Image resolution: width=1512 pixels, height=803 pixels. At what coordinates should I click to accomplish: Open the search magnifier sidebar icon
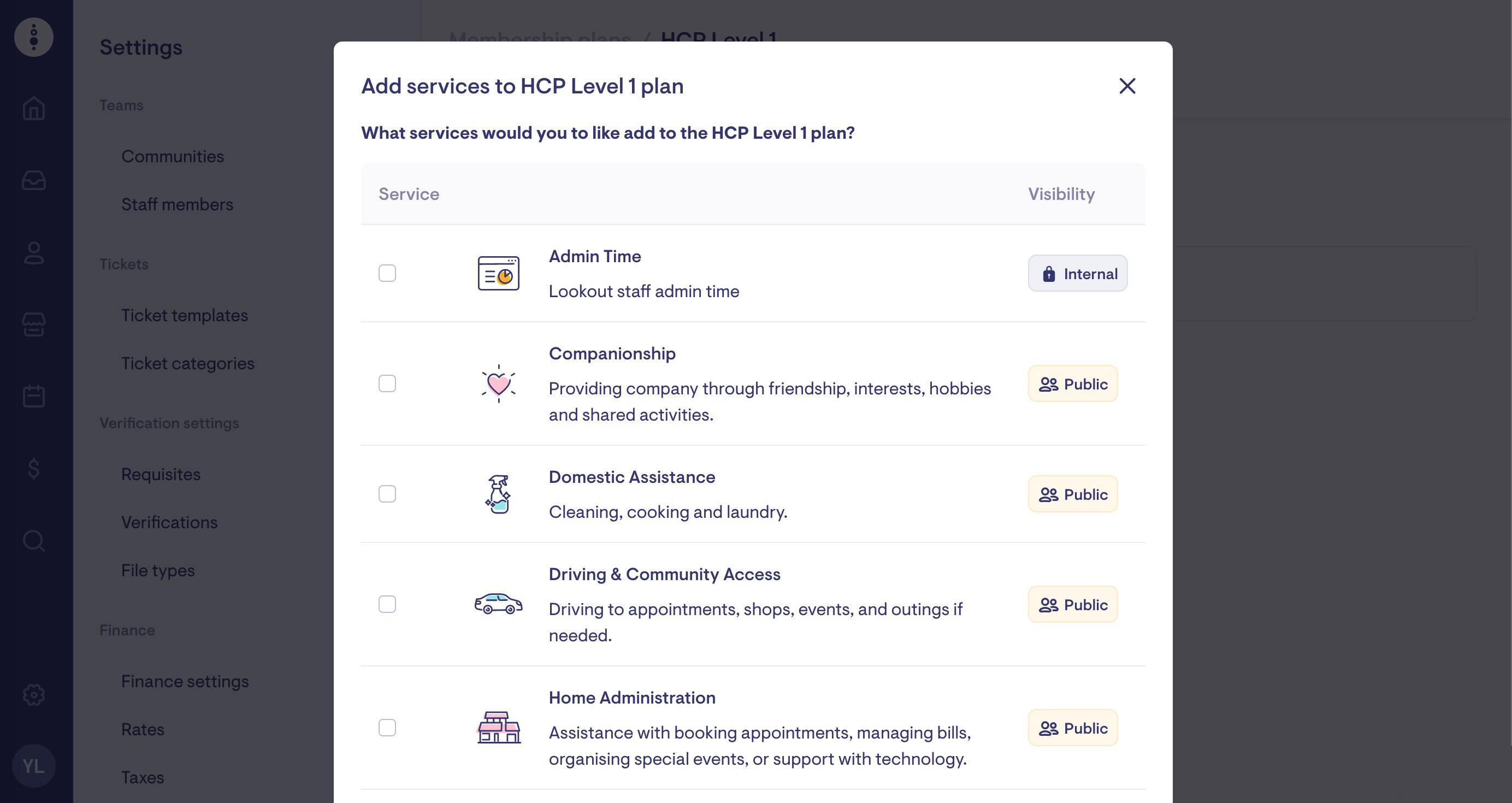coord(33,541)
